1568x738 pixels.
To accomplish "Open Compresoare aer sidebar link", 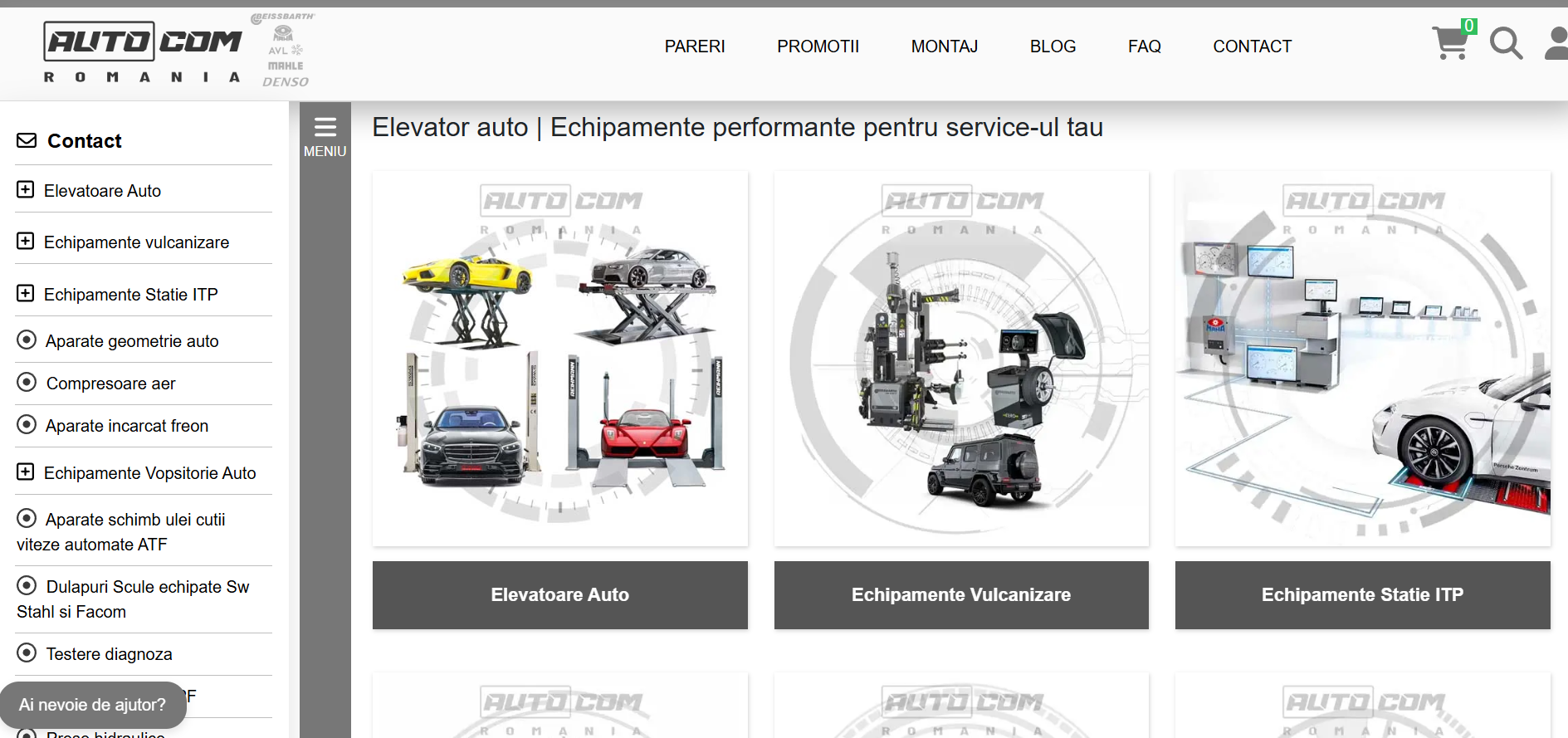I will coord(110,384).
